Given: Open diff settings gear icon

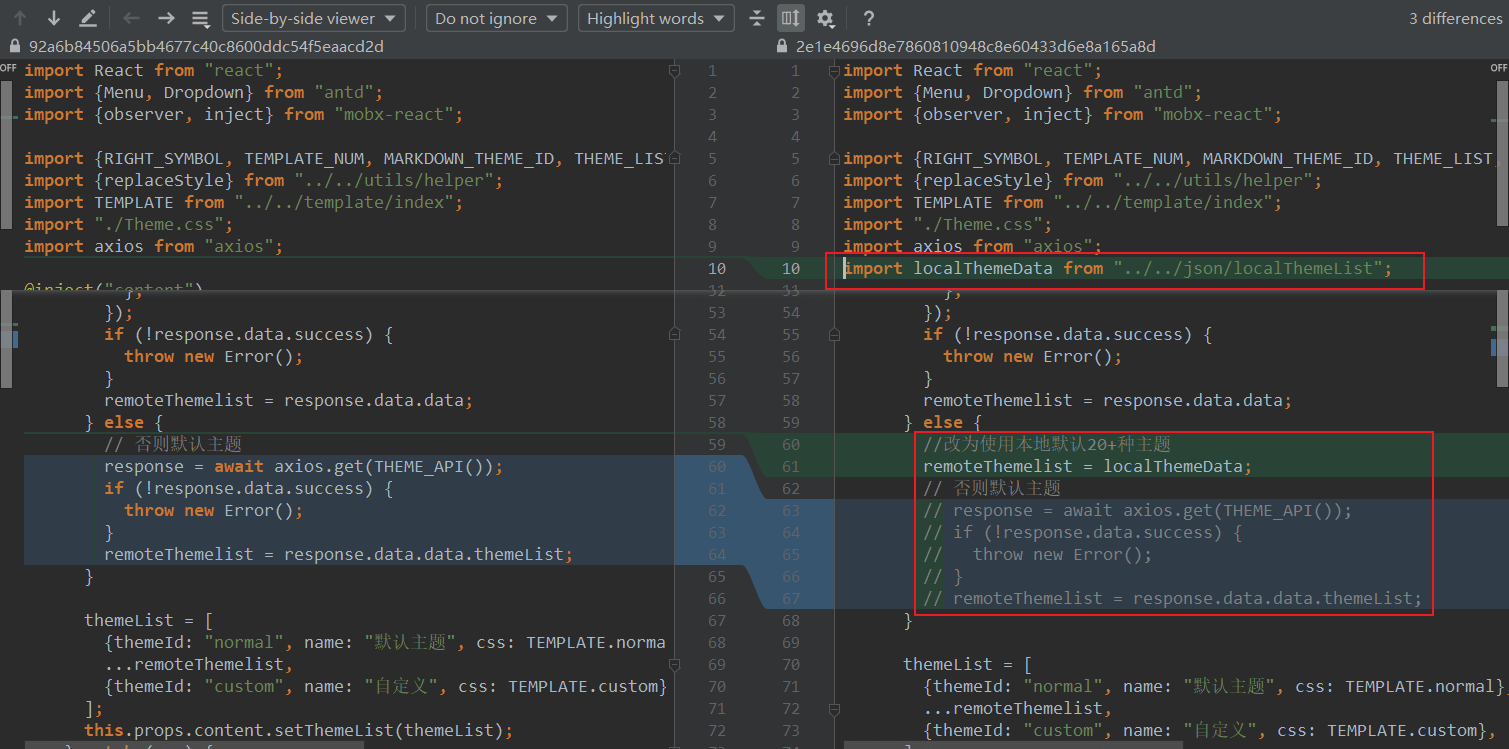Looking at the screenshot, I should coord(825,18).
